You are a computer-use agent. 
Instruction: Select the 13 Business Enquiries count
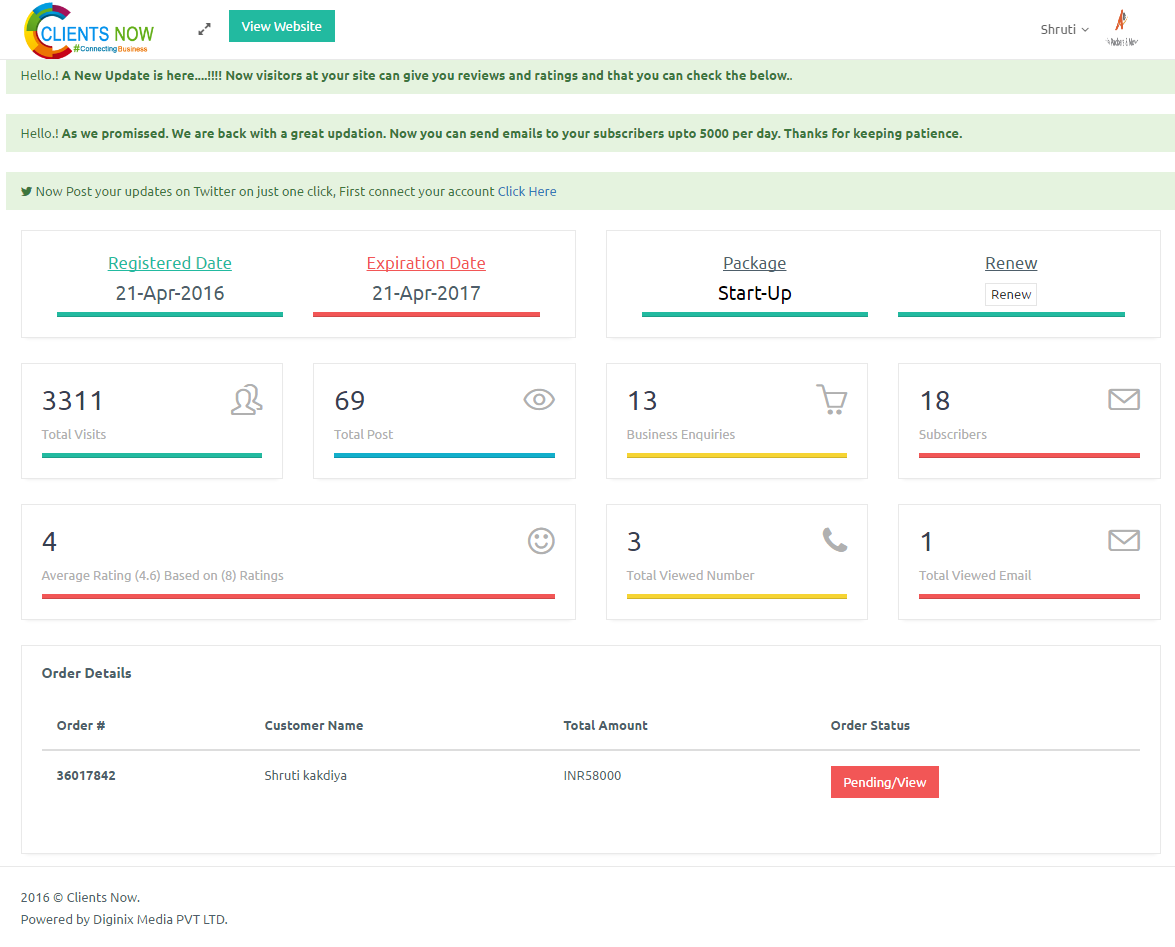coord(642,401)
